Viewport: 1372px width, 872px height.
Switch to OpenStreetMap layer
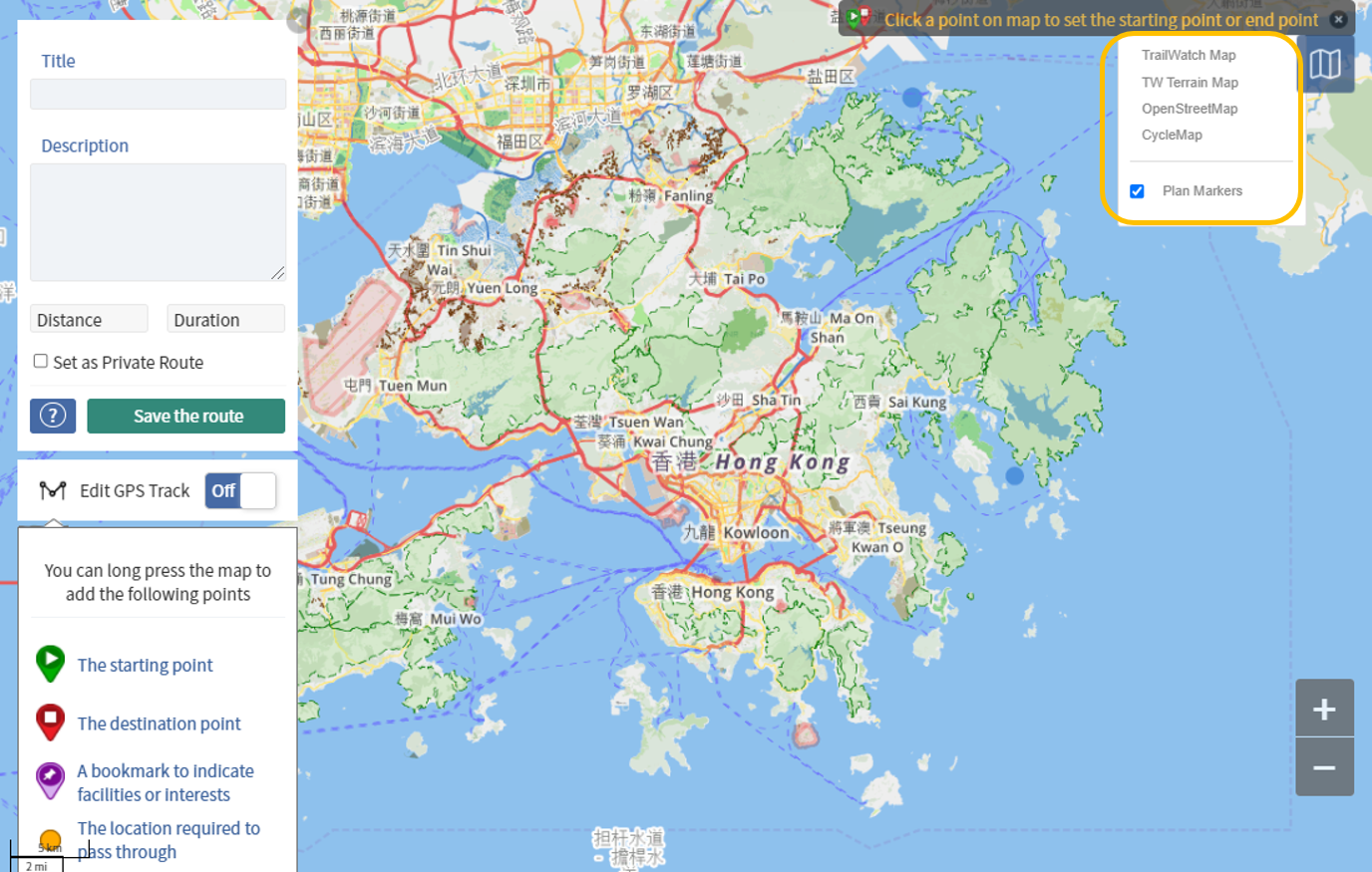pyautogui.click(x=1190, y=109)
